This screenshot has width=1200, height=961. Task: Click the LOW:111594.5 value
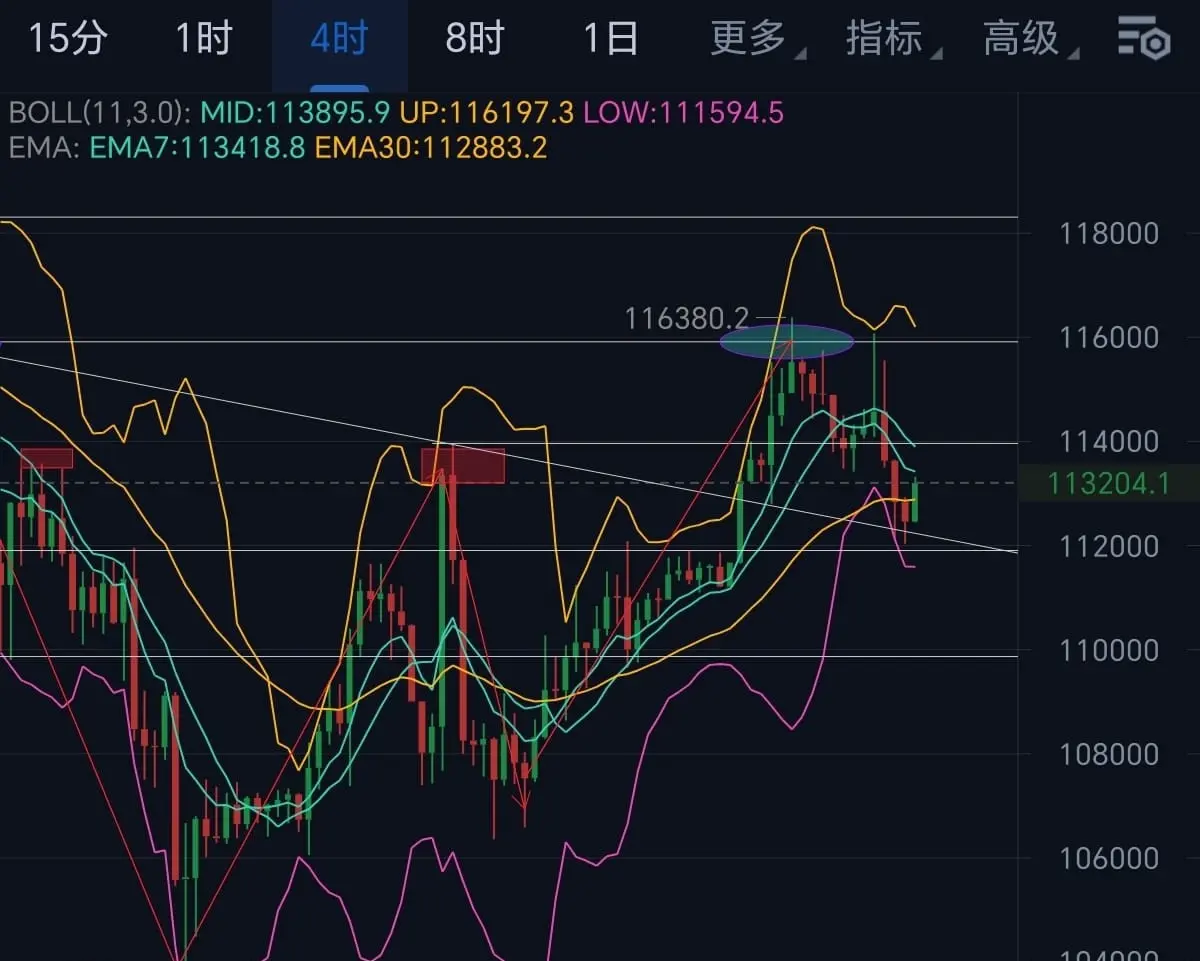[683, 112]
